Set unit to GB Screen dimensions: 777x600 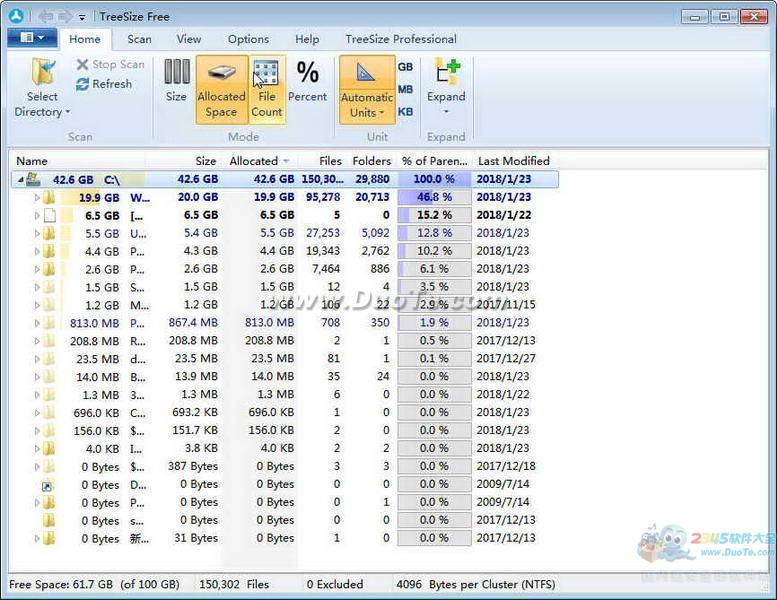405,67
